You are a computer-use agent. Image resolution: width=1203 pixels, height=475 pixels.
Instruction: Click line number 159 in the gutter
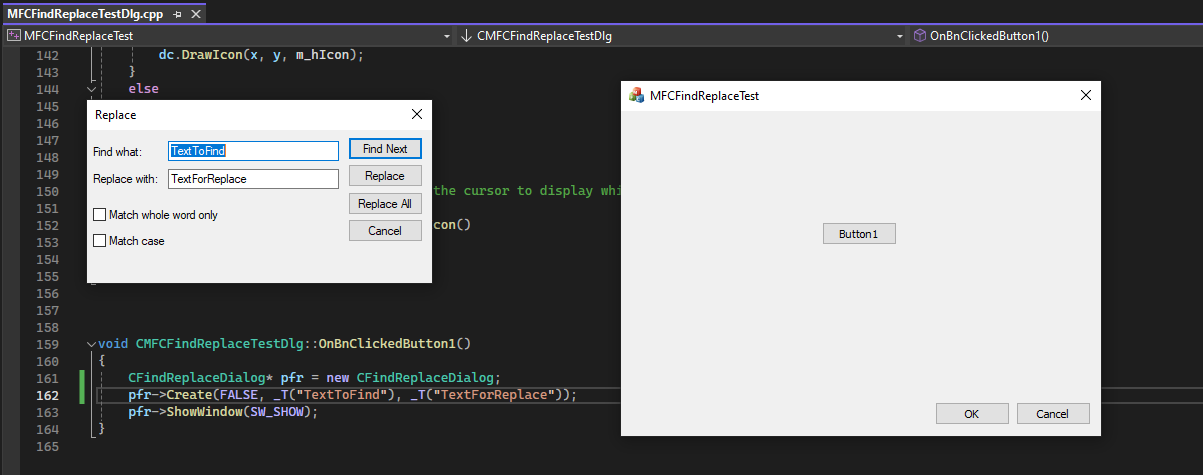click(46, 344)
